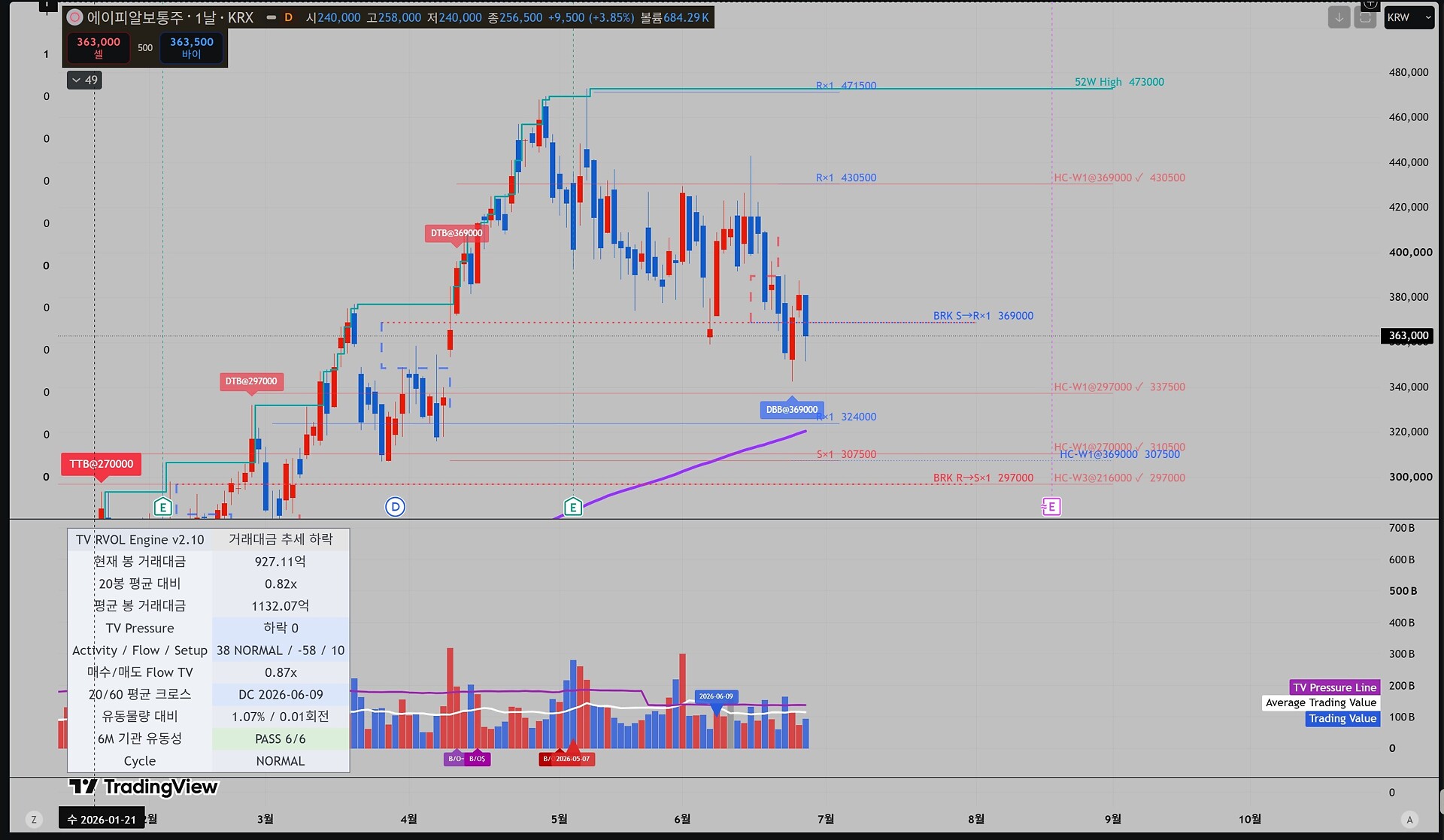1444x840 pixels.
Task: Click the 7월 label on the time axis
Action: point(826,819)
